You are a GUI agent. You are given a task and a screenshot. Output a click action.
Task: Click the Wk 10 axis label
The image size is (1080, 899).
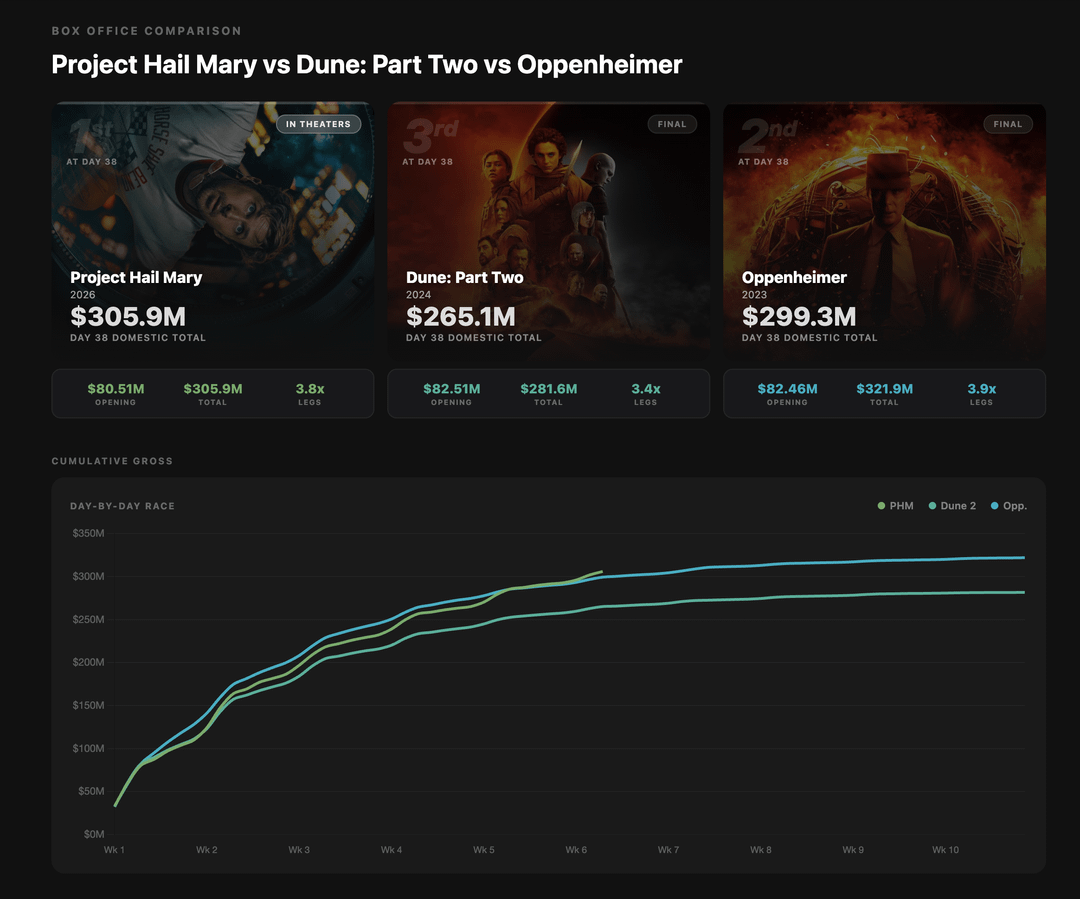point(945,850)
